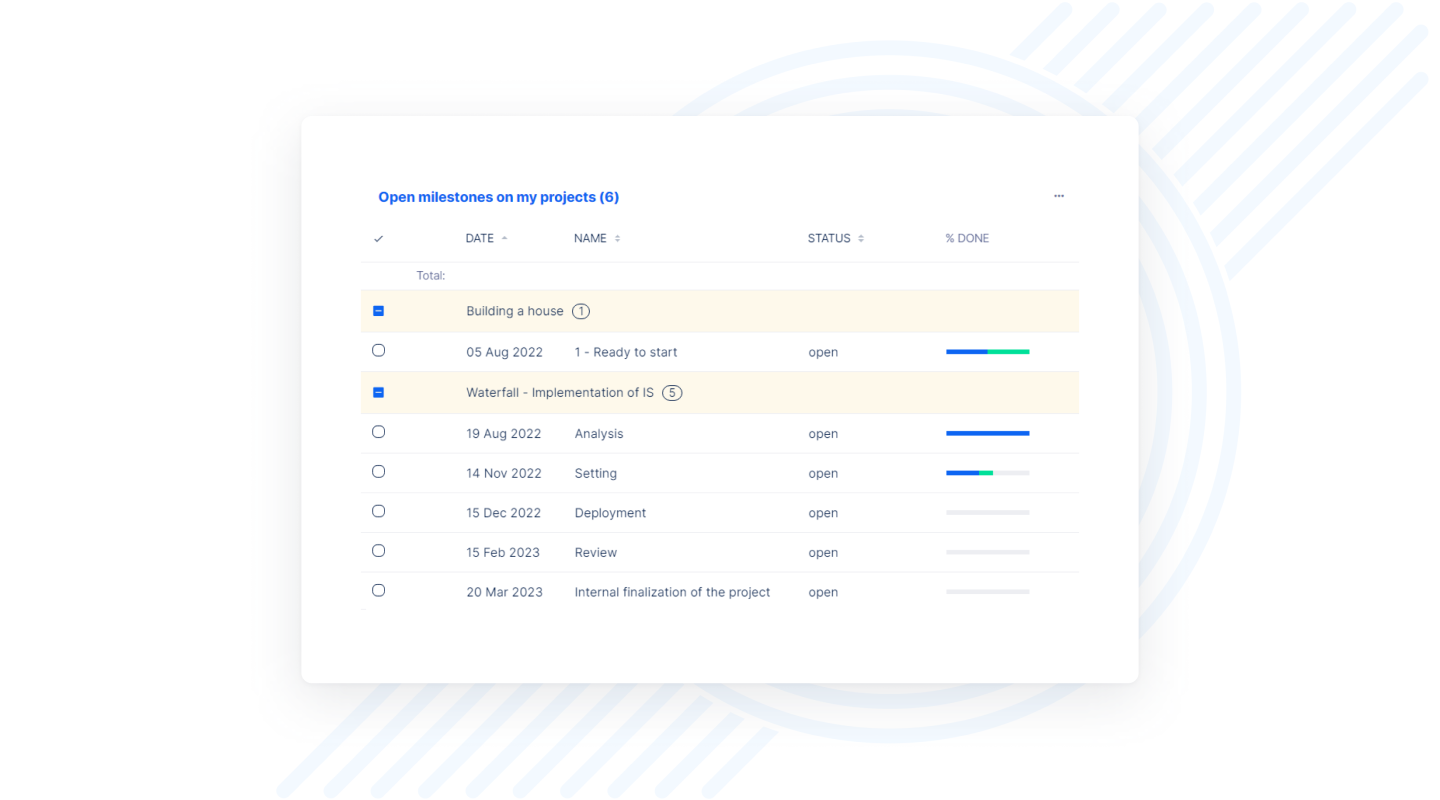
Task: Open the Open milestones on my projects link
Action: (498, 197)
